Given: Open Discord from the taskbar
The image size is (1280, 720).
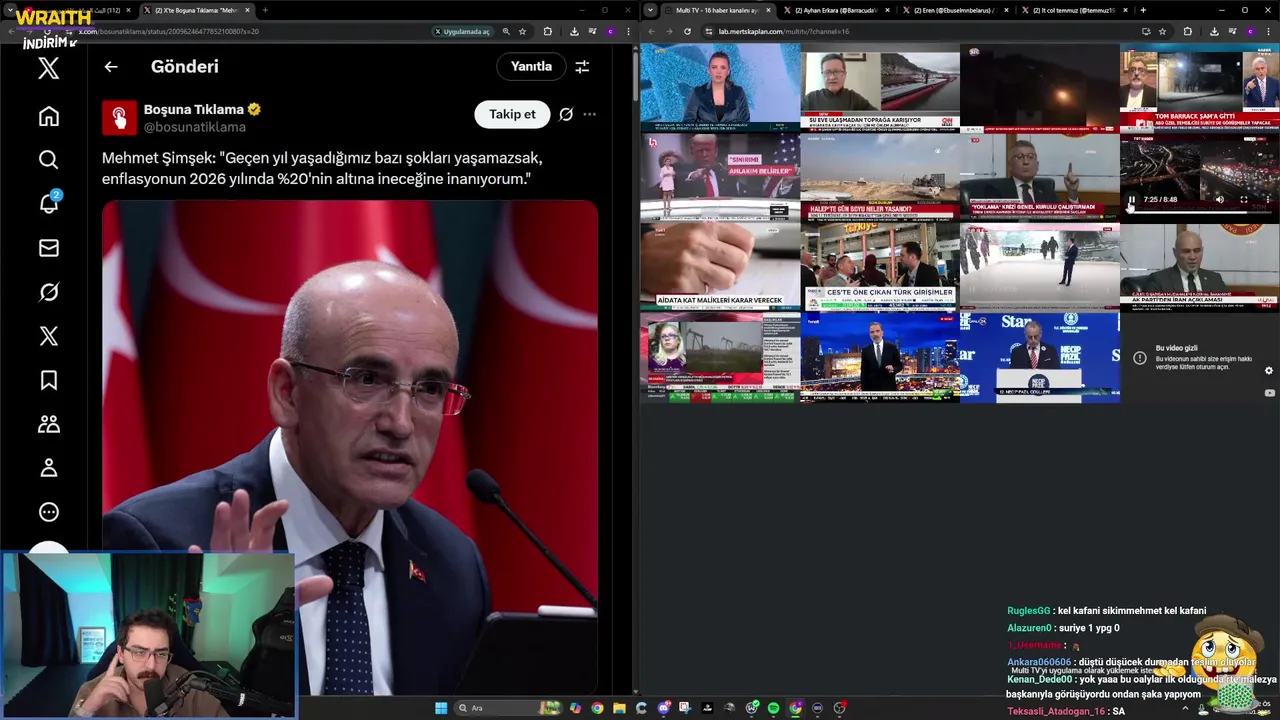Looking at the screenshot, I should (663, 708).
